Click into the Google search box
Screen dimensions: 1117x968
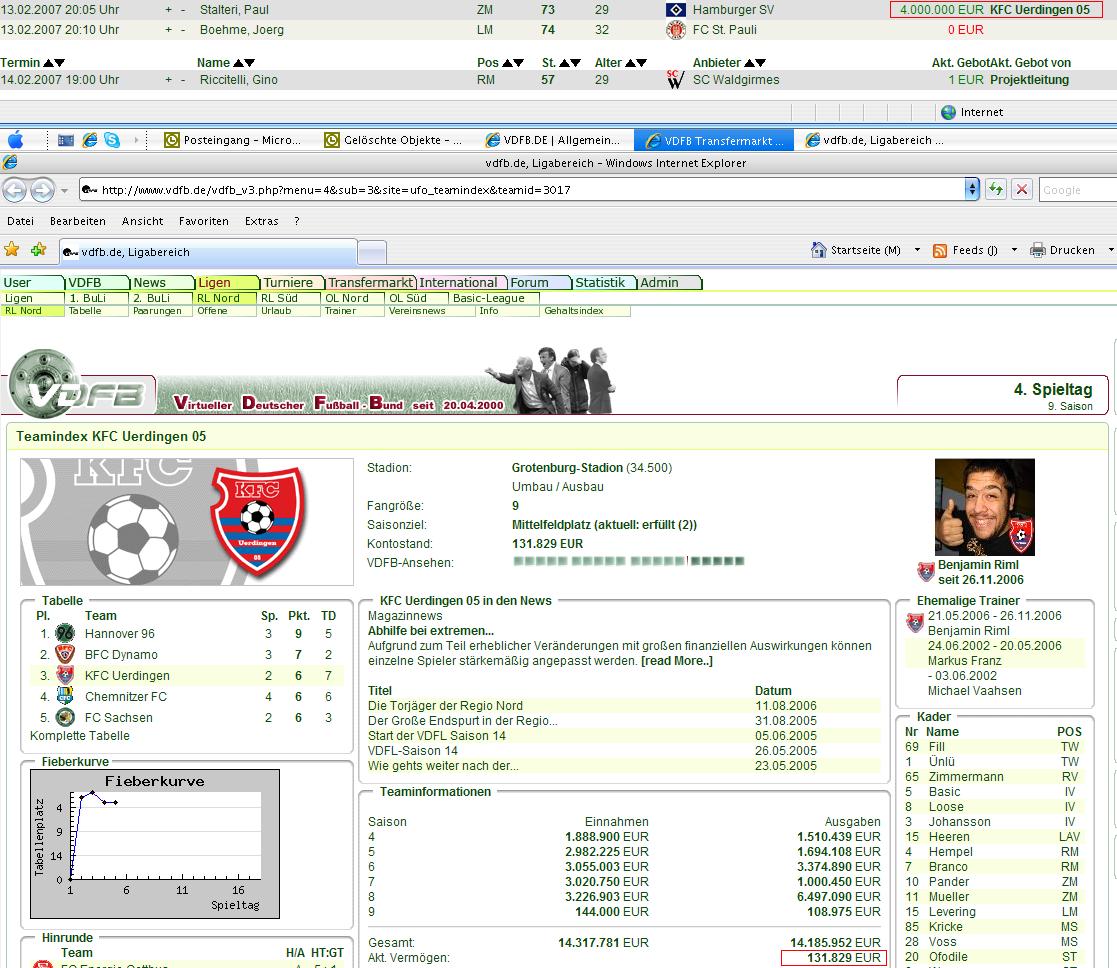coord(1077,189)
